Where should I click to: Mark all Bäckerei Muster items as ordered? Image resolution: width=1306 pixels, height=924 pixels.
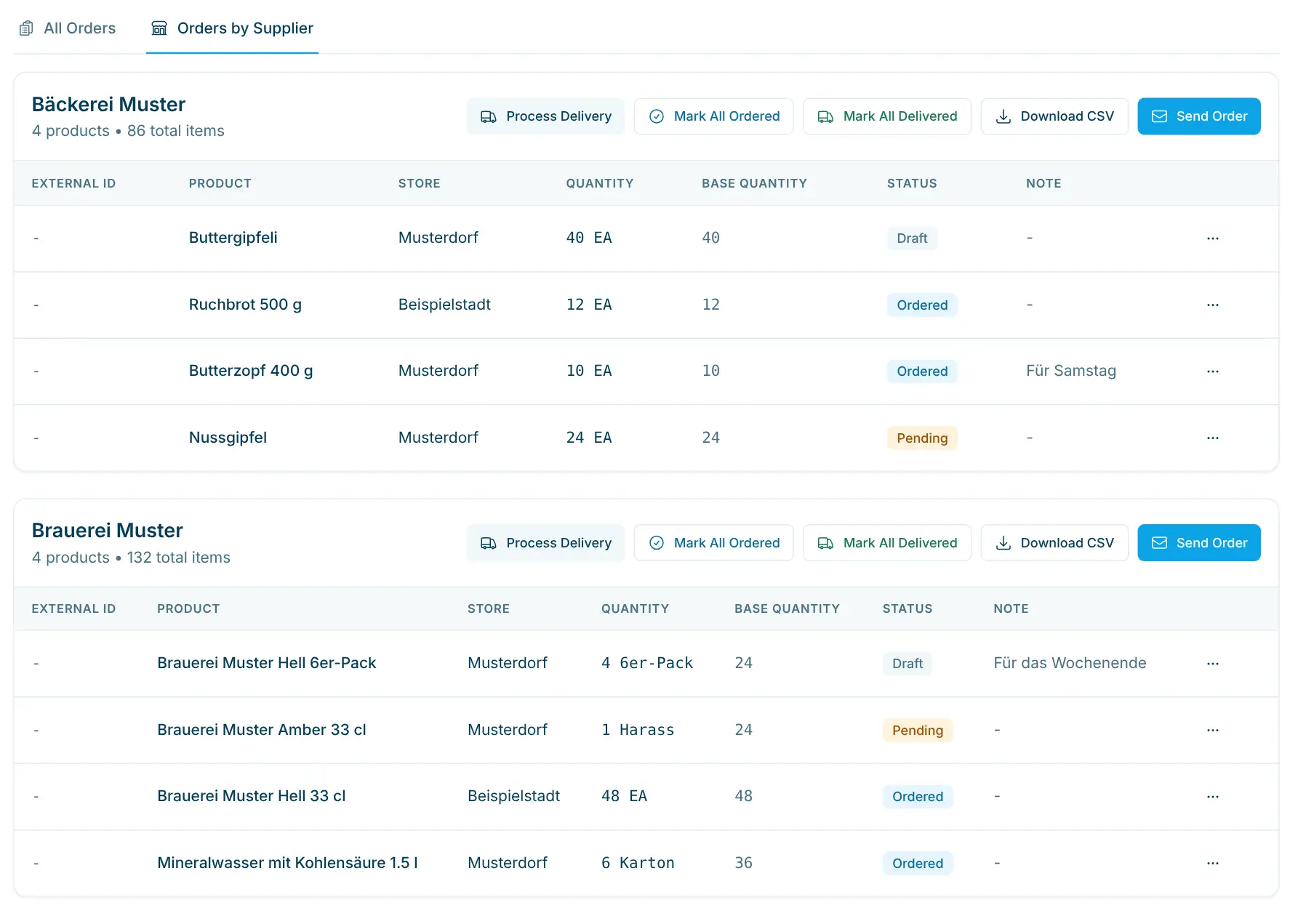pos(713,116)
